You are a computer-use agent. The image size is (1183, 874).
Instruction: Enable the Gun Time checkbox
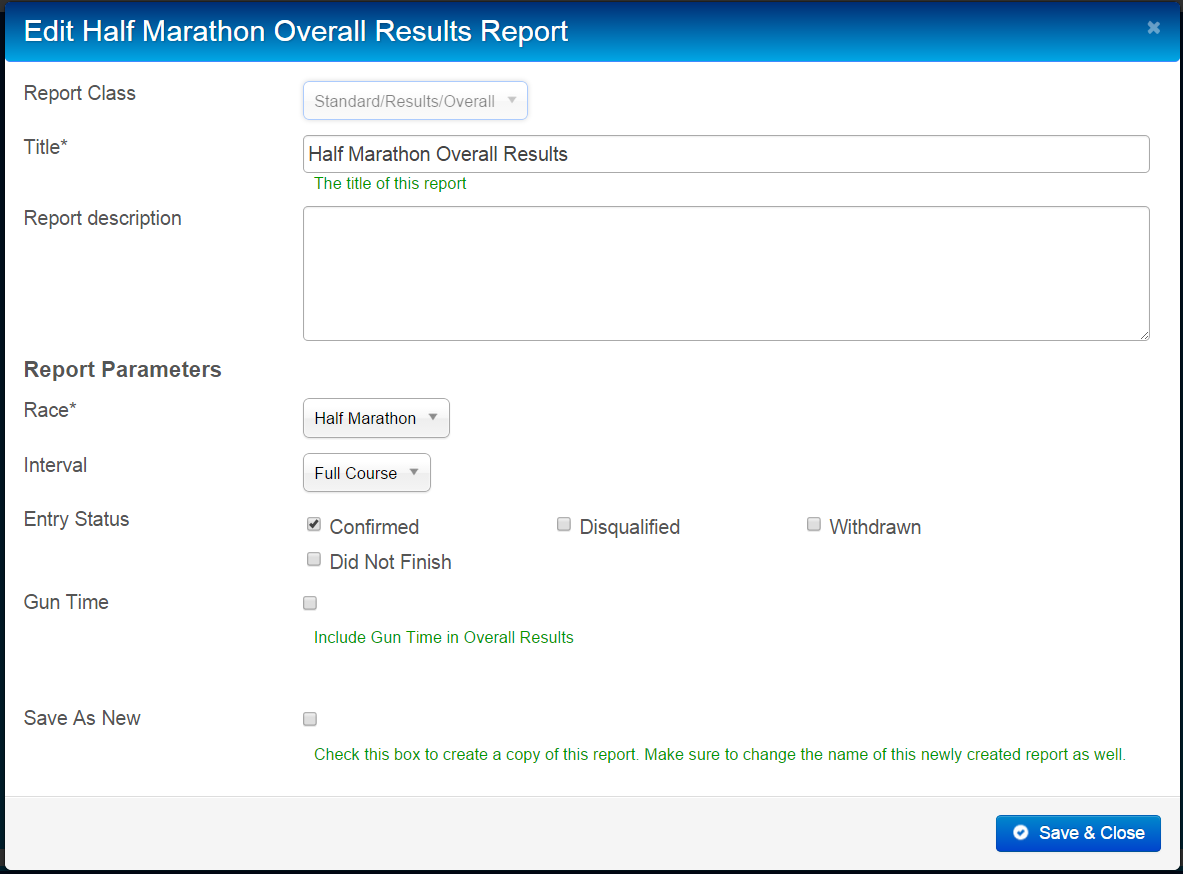tap(310, 603)
